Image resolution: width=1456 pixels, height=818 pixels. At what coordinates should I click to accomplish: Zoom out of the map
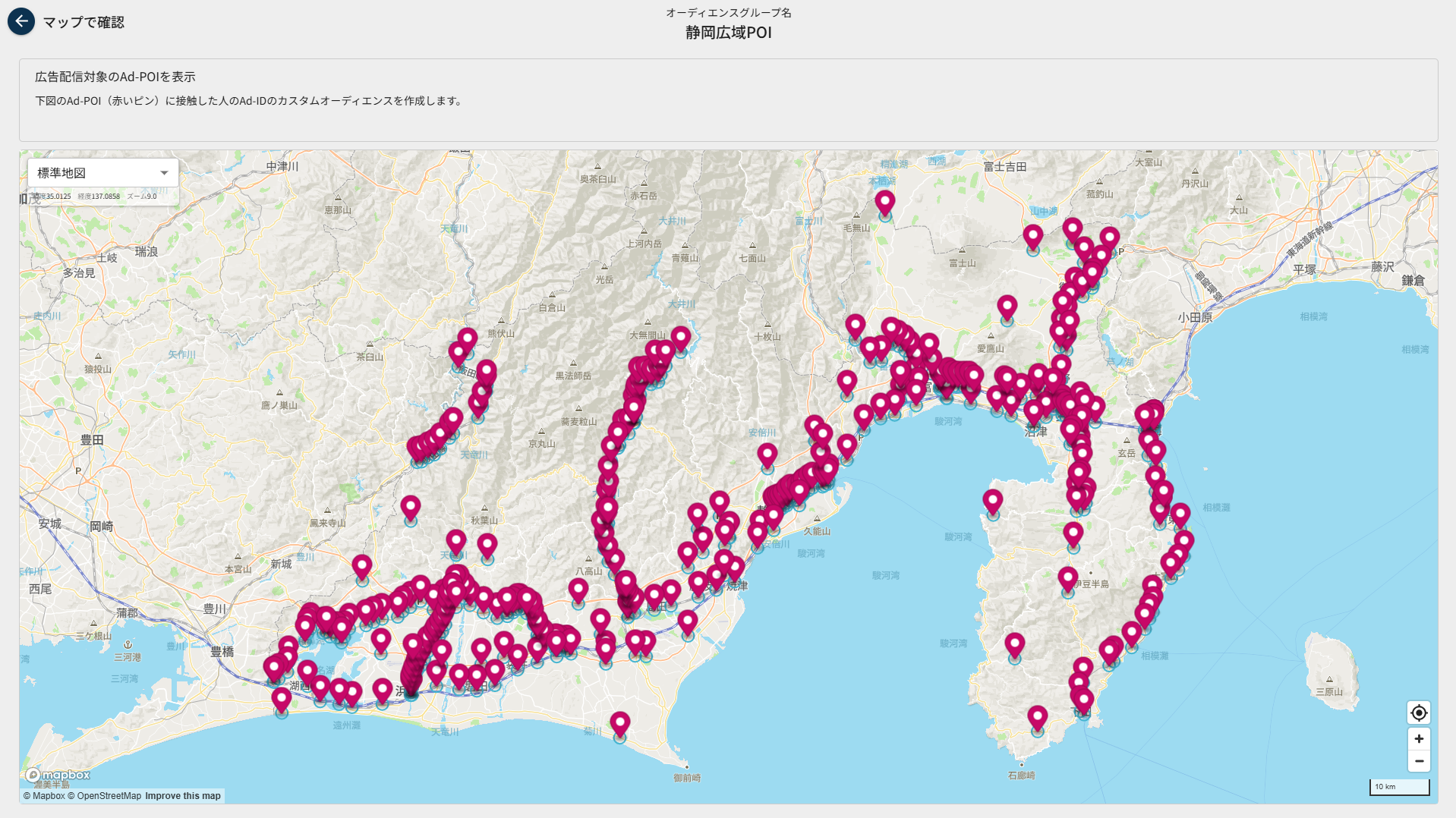[x=1419, y=761]
